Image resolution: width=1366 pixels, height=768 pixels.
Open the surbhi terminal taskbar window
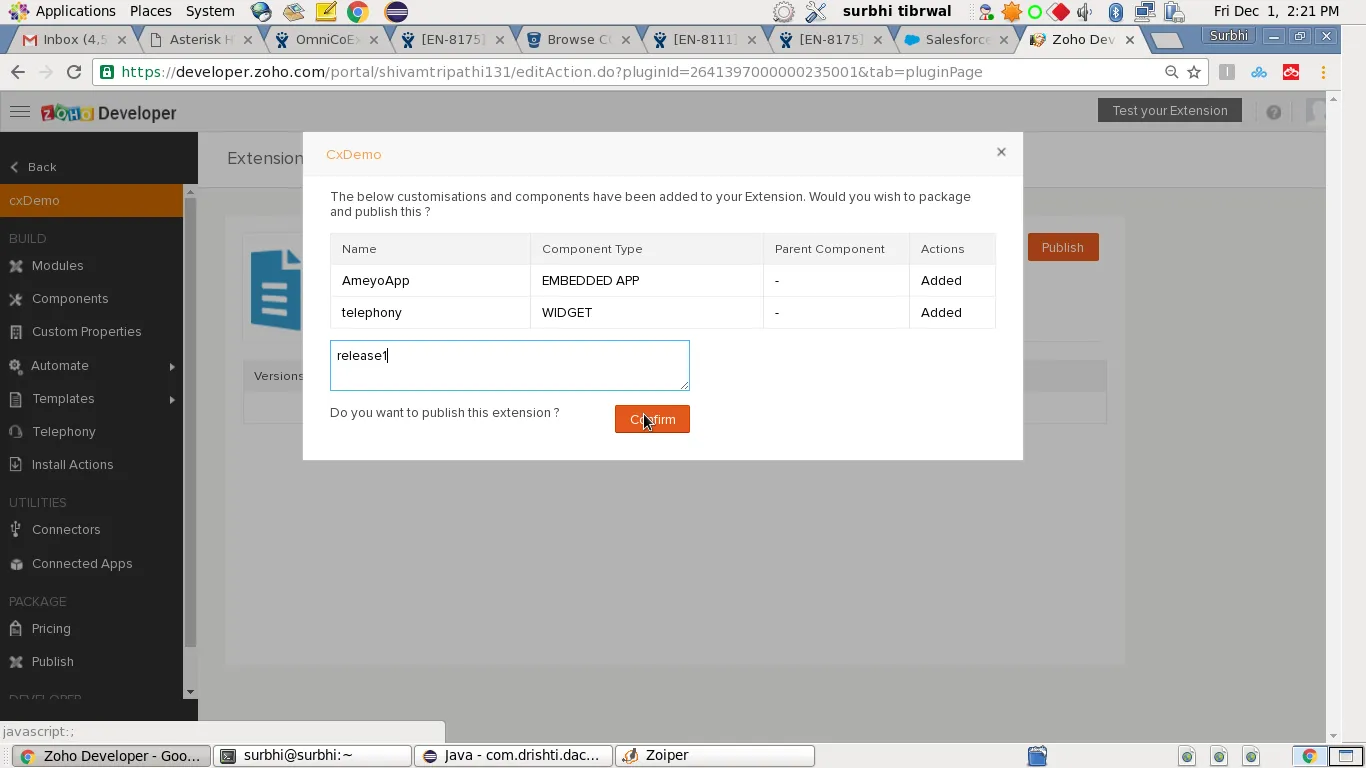(313, 756)
